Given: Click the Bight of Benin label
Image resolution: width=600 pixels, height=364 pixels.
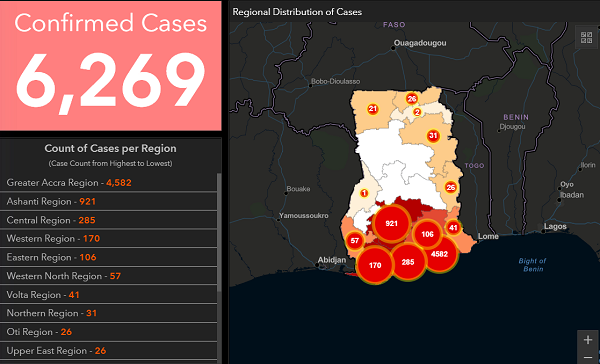Looking at the screenshot, I should pyautogui.click(x=532, y=265).
